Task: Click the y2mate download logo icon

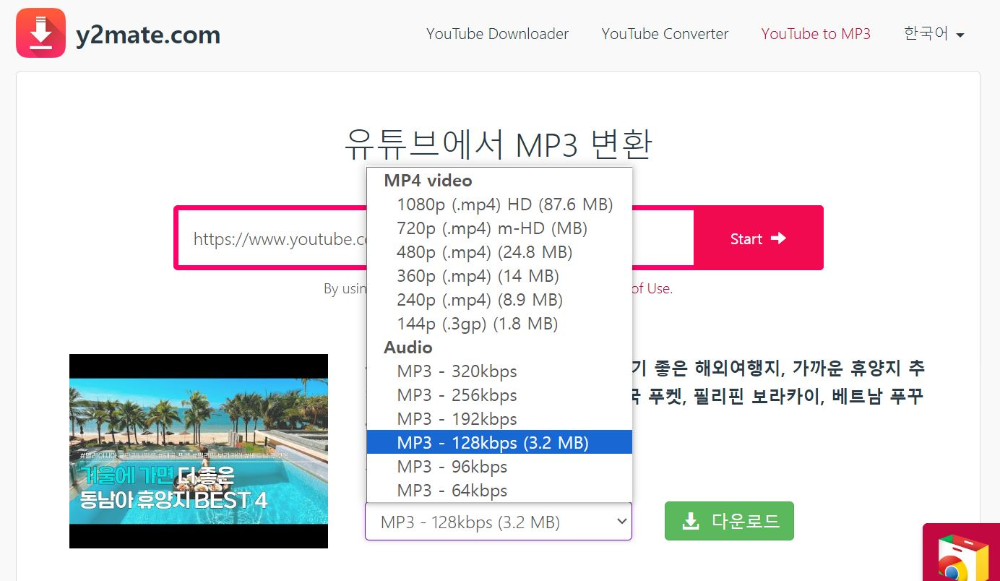Action: [x=41, y=33]
